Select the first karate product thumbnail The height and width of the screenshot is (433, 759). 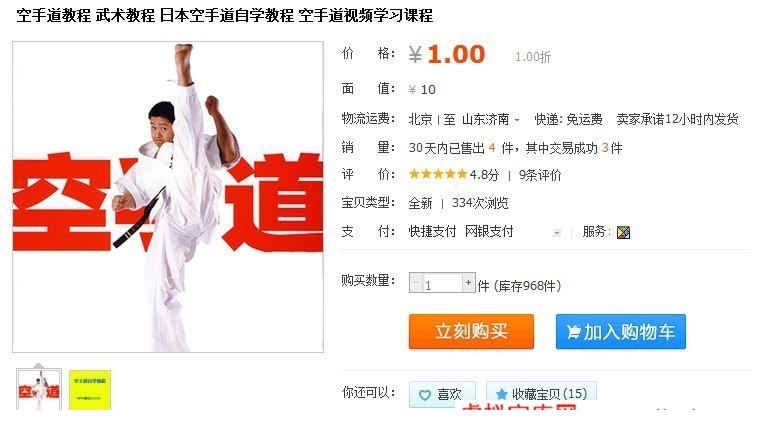coord(39,390)
